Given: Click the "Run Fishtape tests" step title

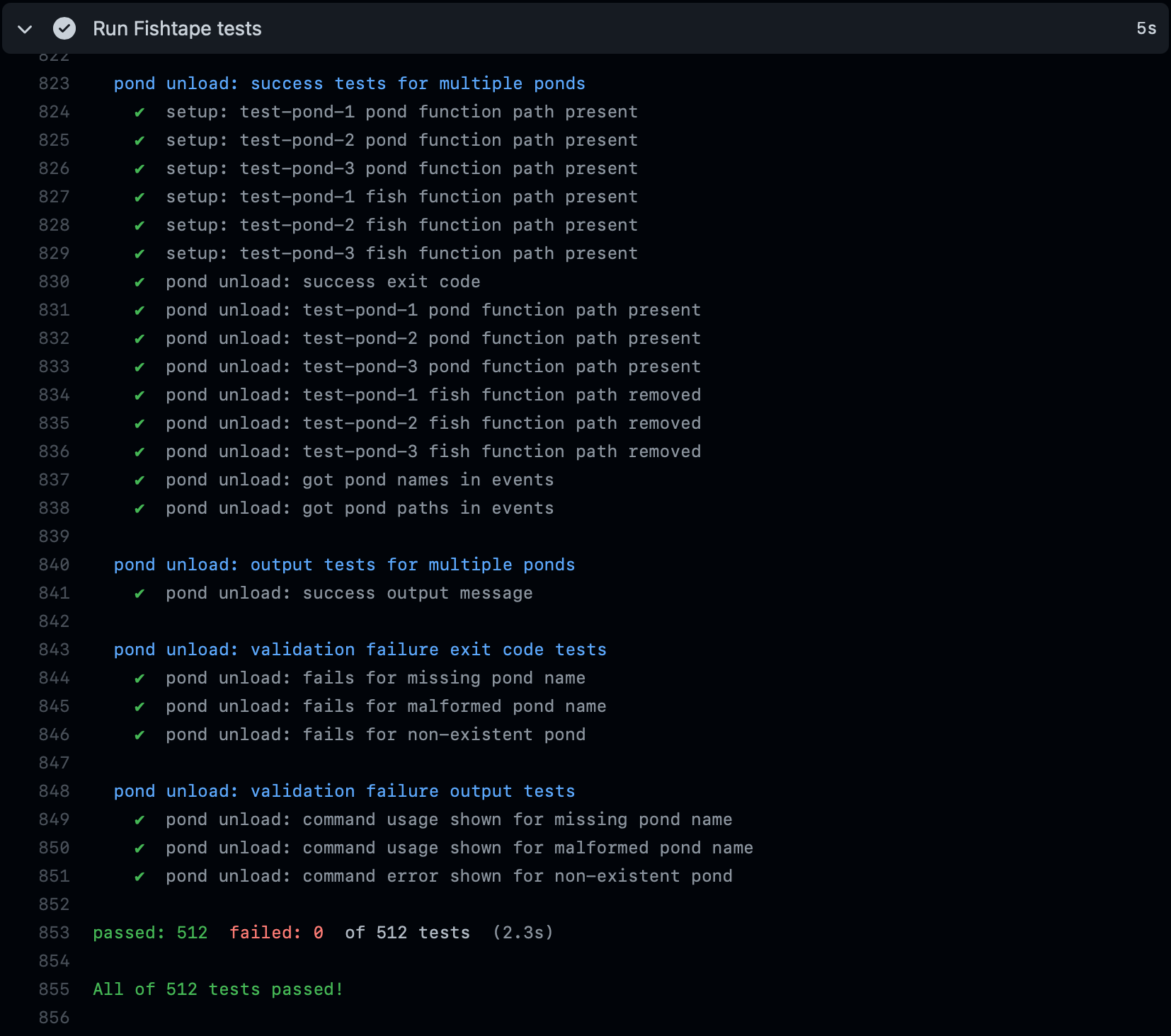Looking at the screenshot, I should coord(177,28).
